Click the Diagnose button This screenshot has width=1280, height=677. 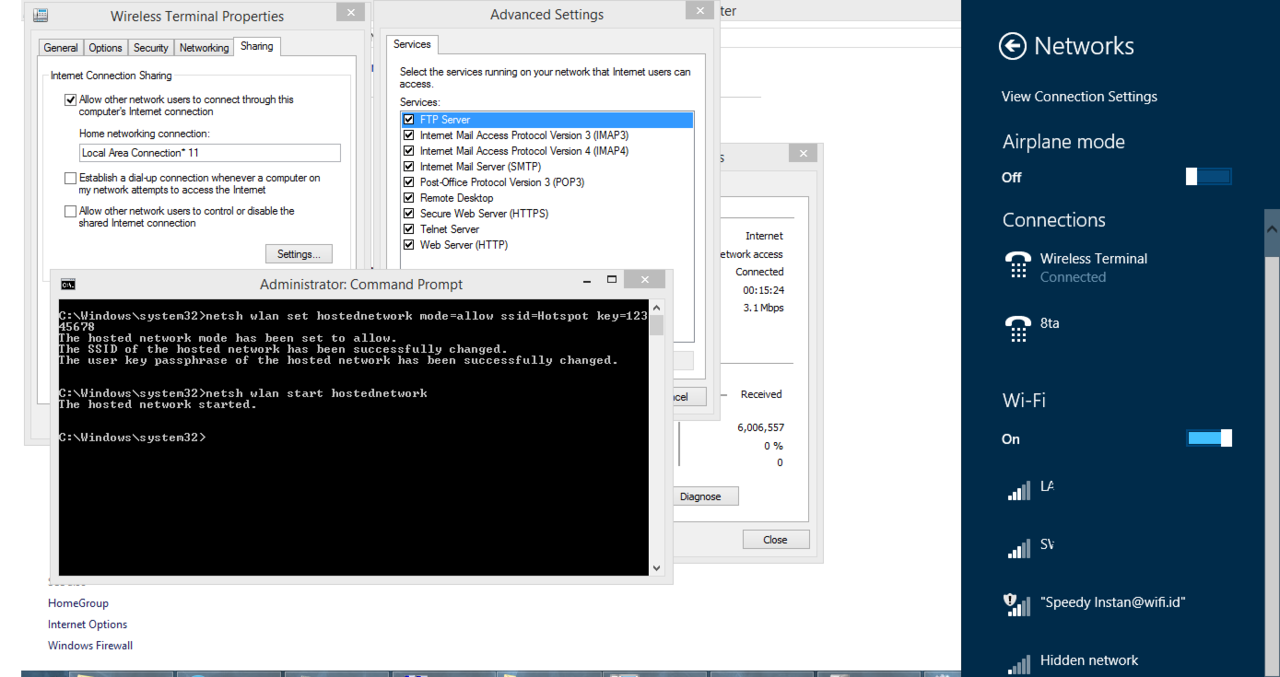700,497
